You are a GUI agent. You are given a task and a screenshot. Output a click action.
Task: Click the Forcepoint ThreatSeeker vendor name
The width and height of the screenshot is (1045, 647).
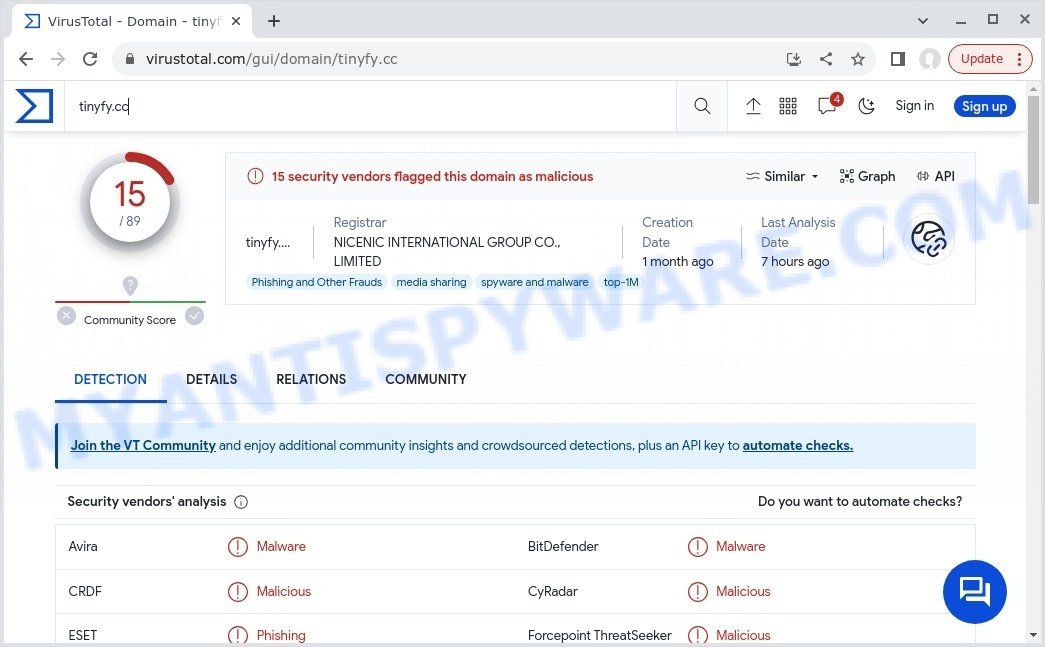point(599,635)
